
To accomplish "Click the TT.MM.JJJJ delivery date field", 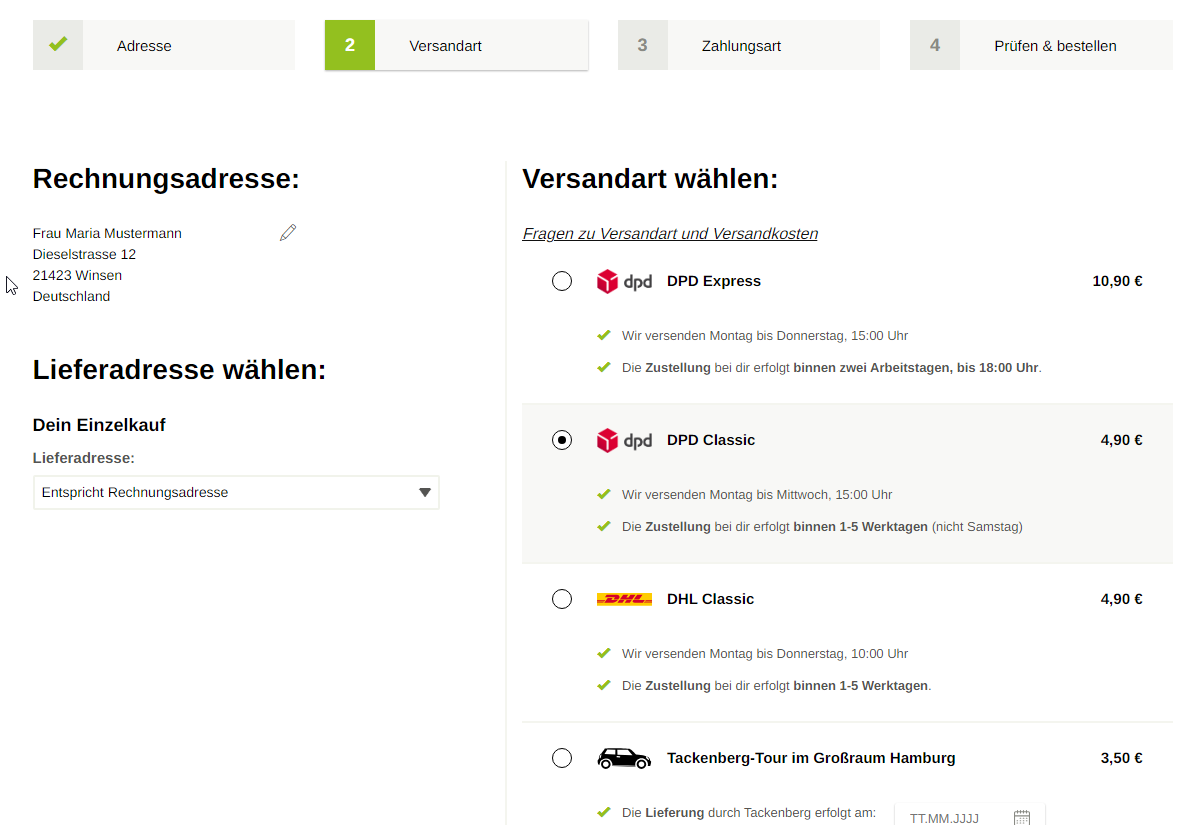I will click(x=969, y=815).
